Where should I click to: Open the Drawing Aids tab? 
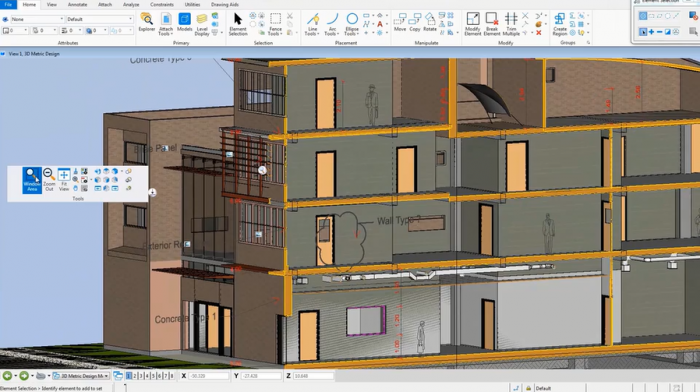tap(225, 4)
